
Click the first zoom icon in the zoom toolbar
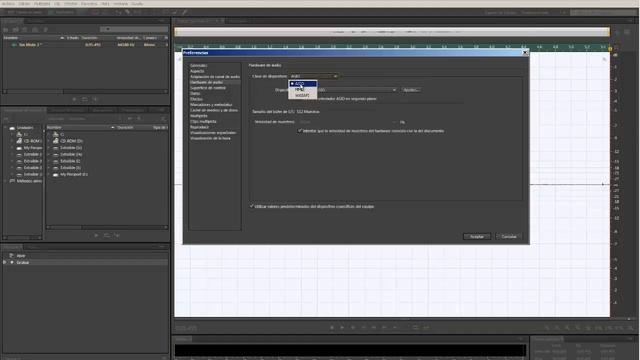coord(547,328)
